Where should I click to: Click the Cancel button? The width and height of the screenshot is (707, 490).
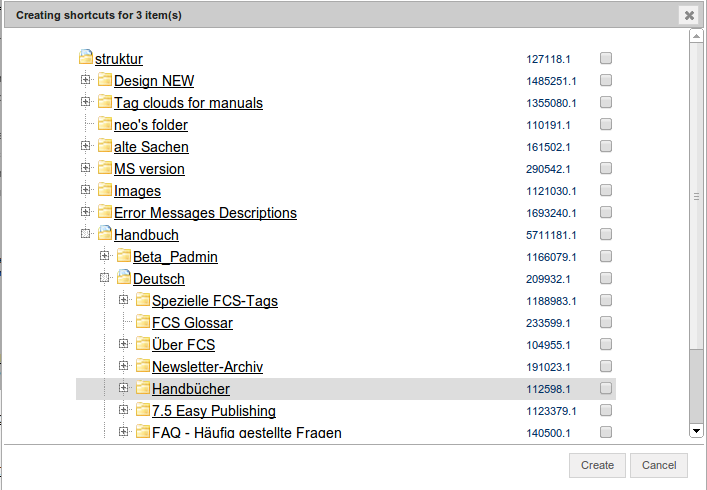[659, 465]
